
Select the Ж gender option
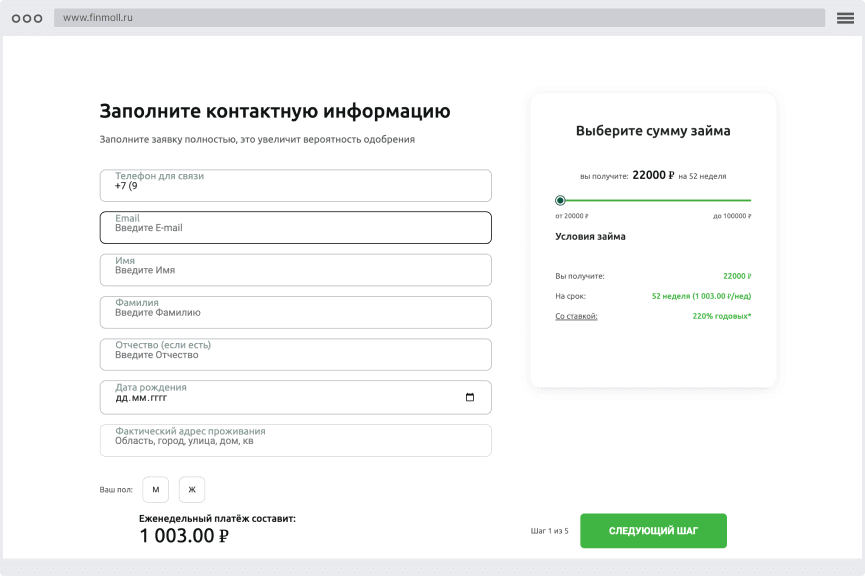[x=190, y=489]
